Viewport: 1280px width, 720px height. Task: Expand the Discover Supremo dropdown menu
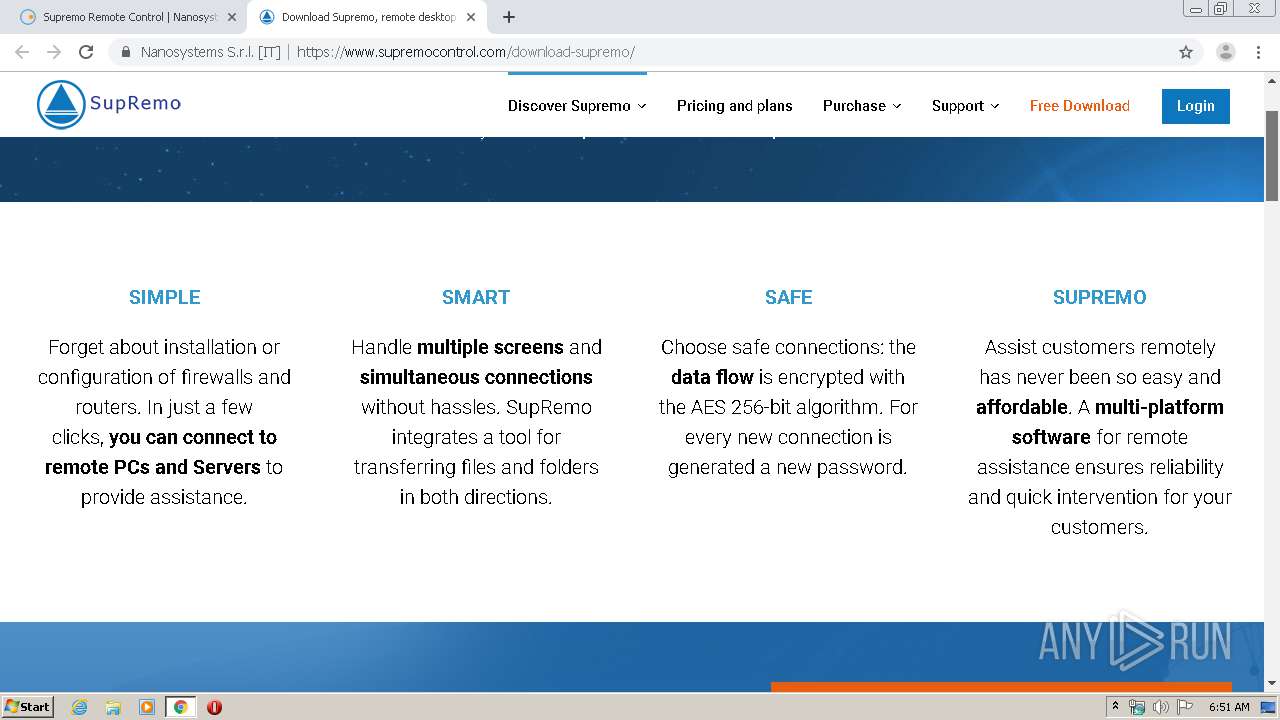[x=577, y=106]
